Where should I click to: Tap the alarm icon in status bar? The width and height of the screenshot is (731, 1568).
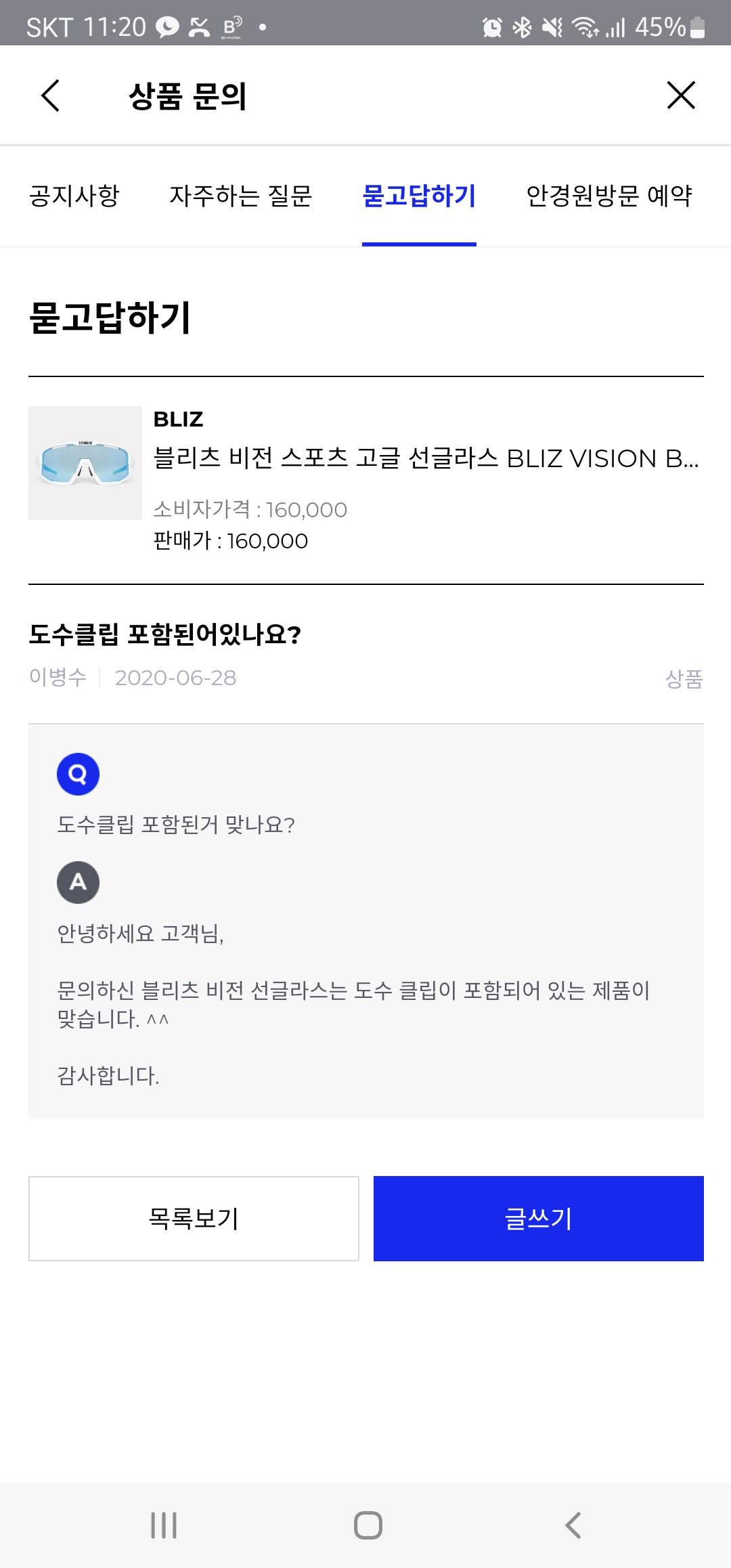[x=492, y=28]
